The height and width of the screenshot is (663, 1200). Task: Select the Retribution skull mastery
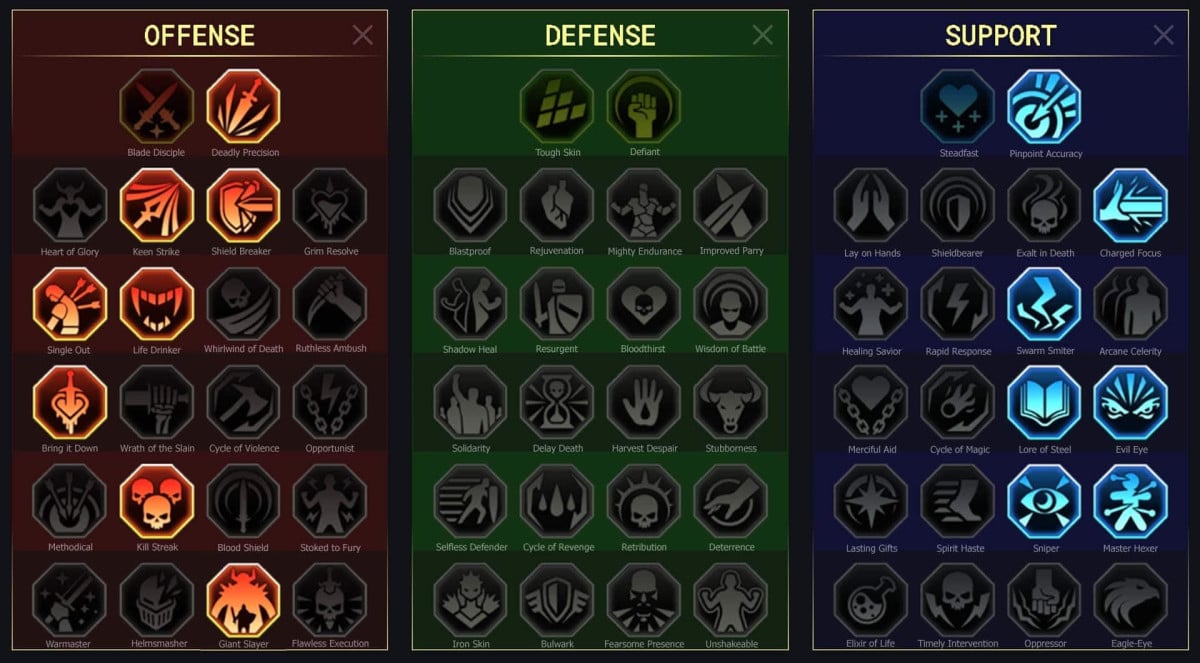pos(644,501)
